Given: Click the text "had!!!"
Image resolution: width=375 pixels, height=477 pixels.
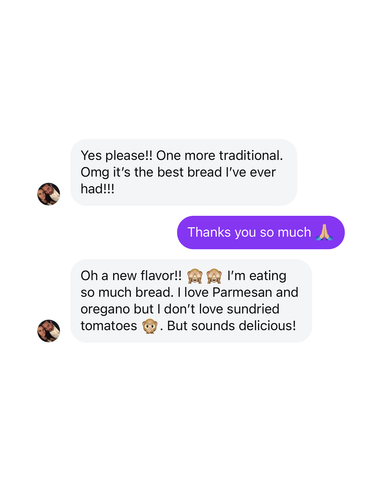Looking at the screenshot, I should (x=97, y=189).
